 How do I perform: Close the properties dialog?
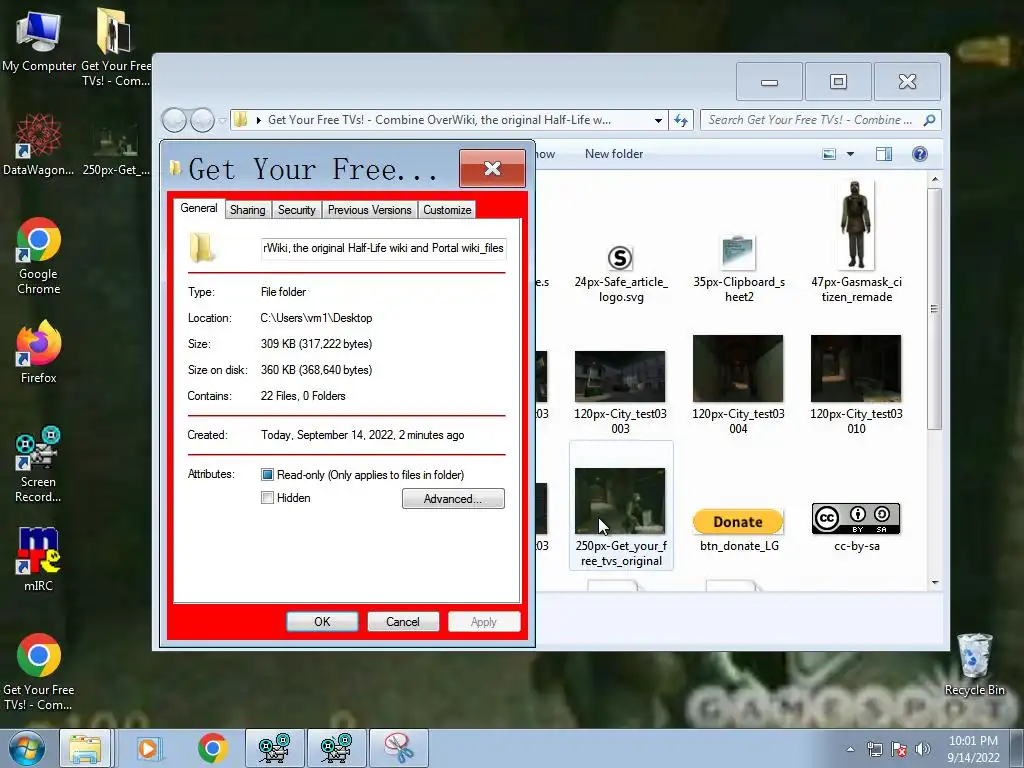[492, 168]
